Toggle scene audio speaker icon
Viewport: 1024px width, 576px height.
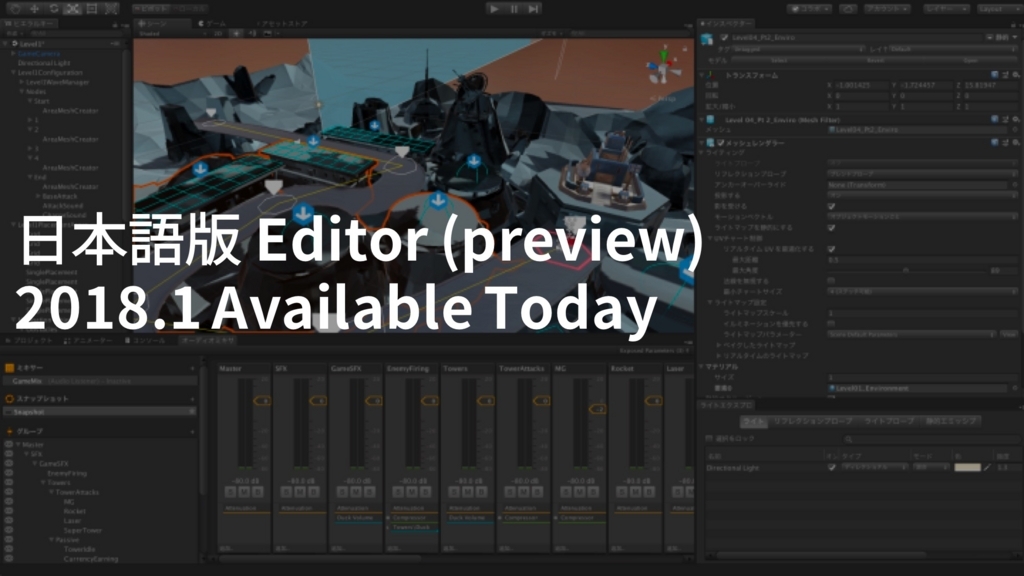pyautogui.click(x=253, y=33)
